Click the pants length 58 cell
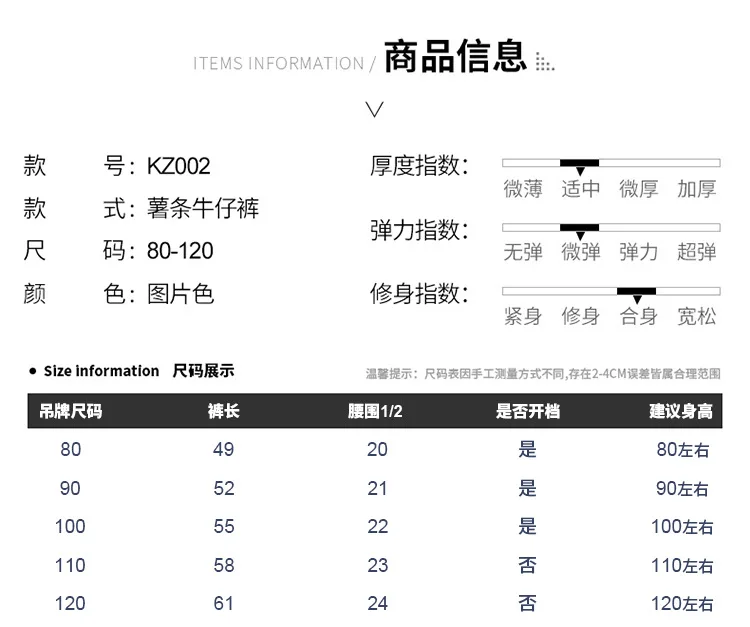Viewport: 750px width, 627px height. pyautogui.click(x=224, y=565)
